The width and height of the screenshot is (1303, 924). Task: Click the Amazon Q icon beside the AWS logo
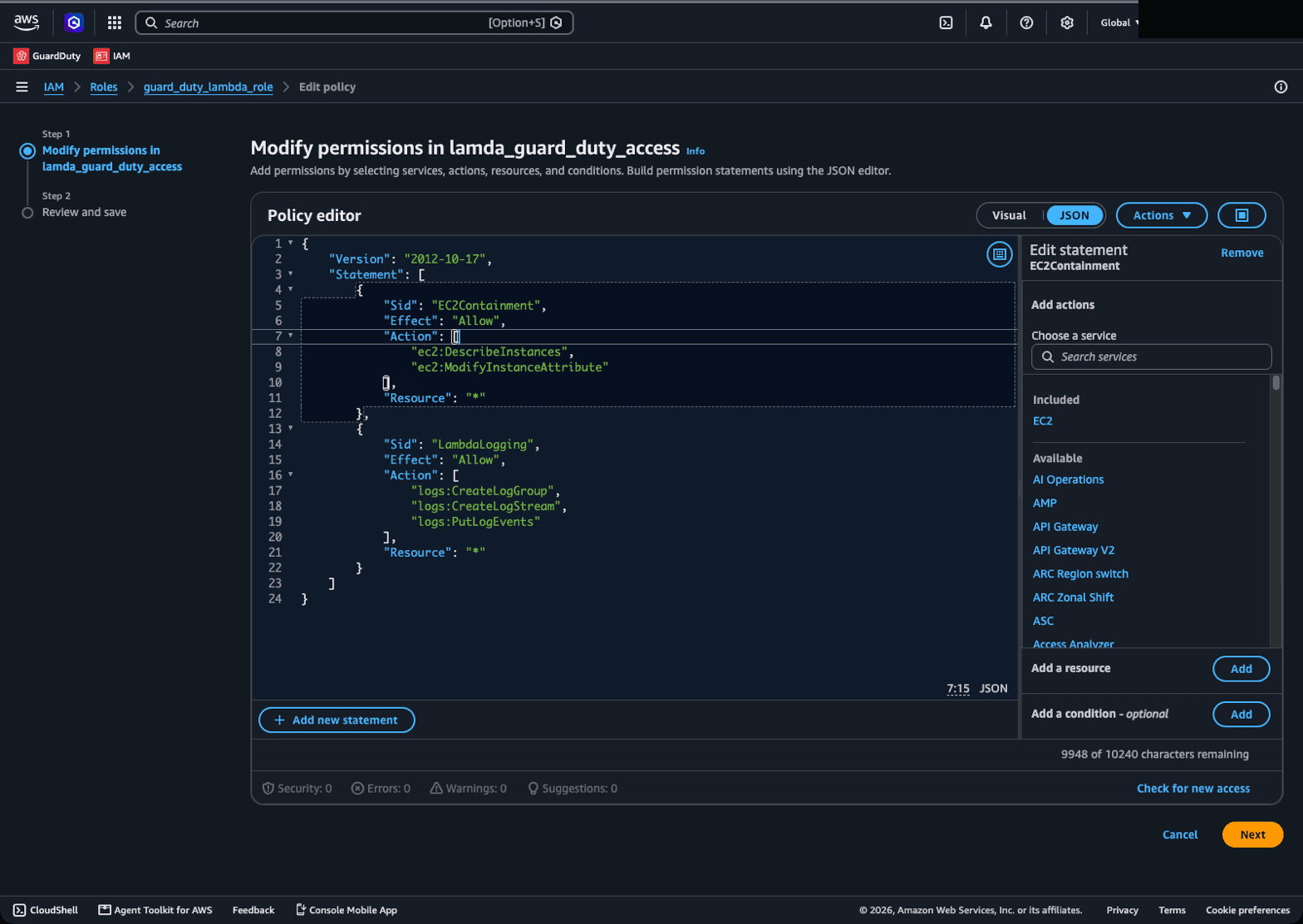[x=74, y=22]
